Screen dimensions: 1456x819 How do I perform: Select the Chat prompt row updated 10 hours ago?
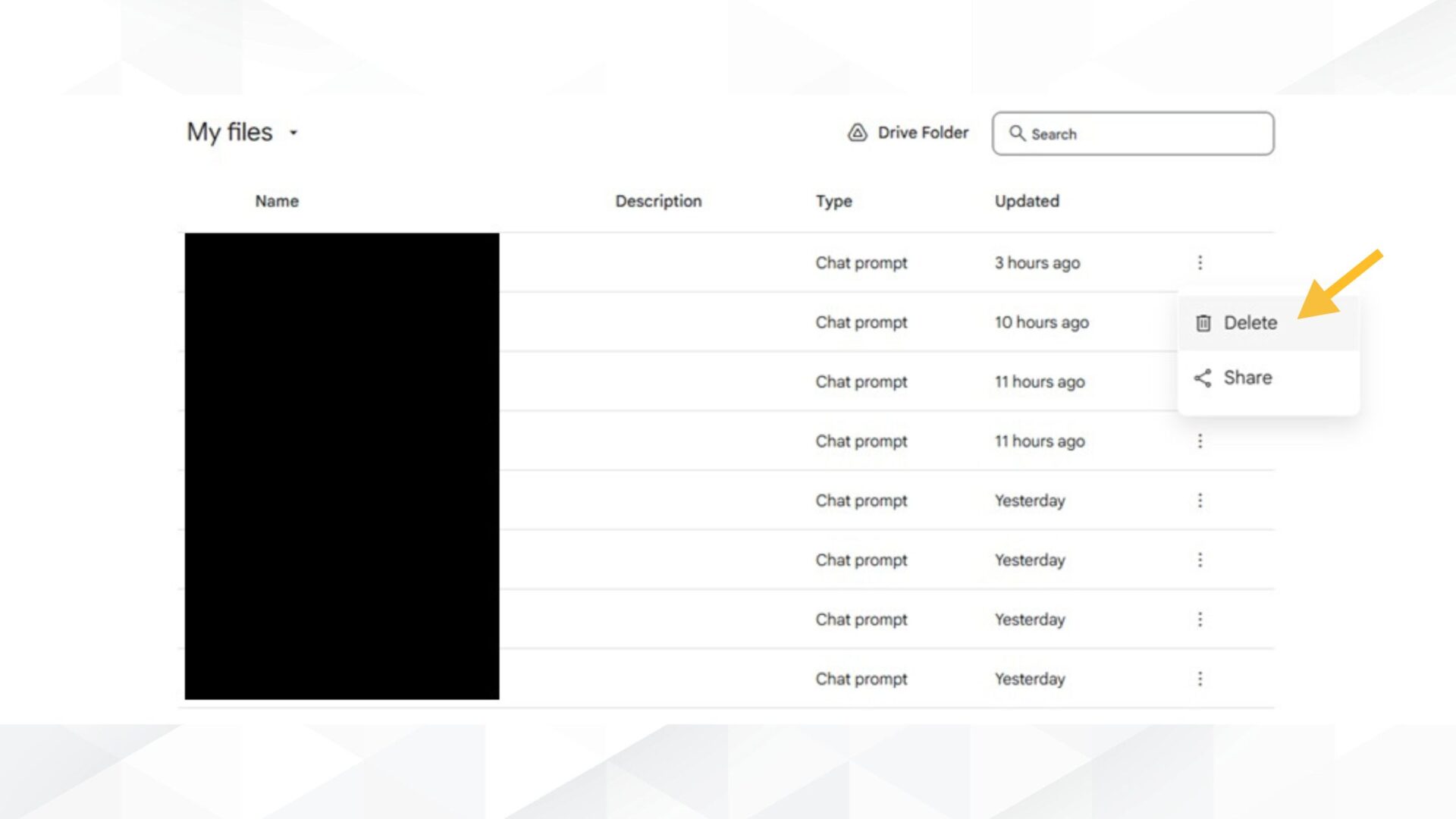(x=861, y=322)
